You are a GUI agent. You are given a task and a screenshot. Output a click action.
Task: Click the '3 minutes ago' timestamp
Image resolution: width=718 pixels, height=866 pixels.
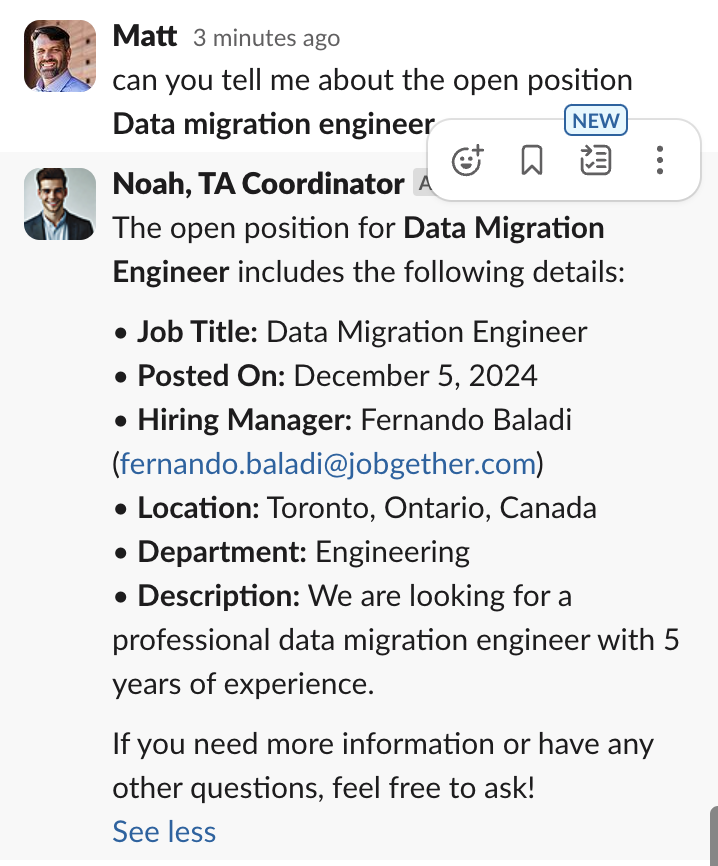point(266,38)
